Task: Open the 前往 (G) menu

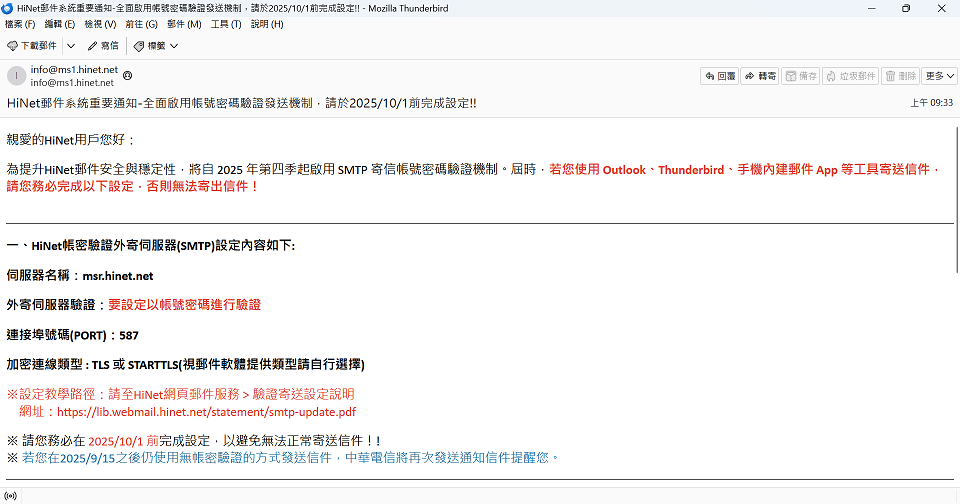Action: (141, 24)
